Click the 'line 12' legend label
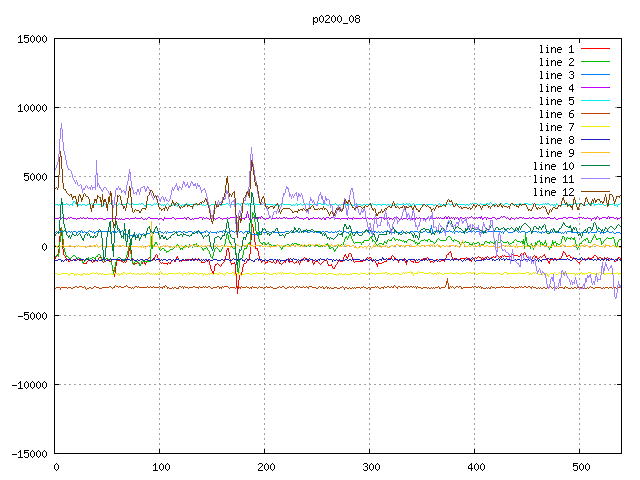 tap(553, 192)
